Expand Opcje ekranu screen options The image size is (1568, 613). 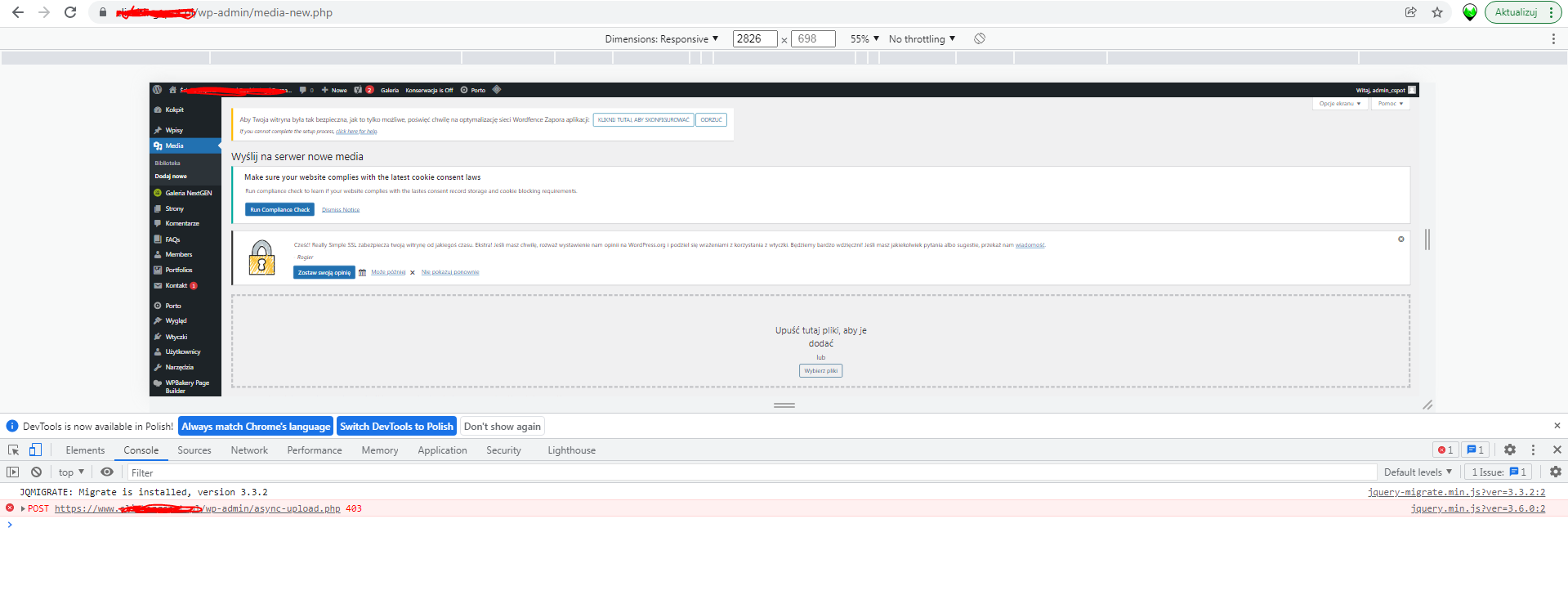pyautogui.click(x=1340, y=104)
